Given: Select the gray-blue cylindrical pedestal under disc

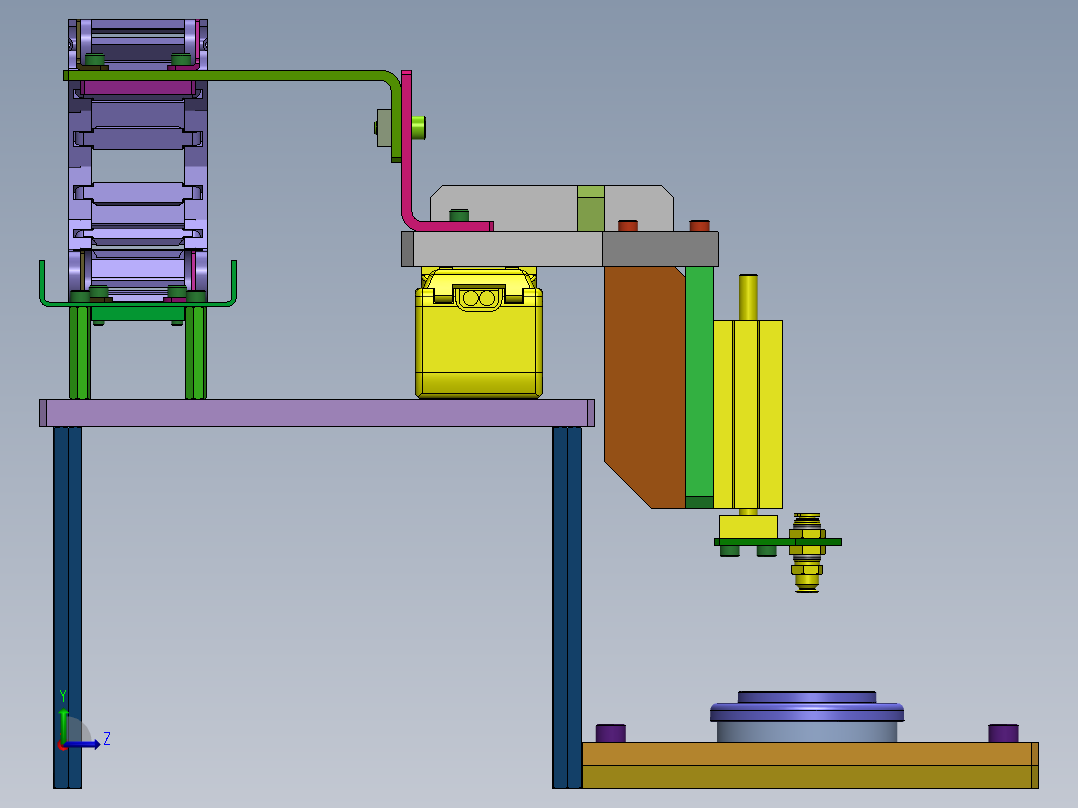Looking at the screenshot, I should [807, 732].
